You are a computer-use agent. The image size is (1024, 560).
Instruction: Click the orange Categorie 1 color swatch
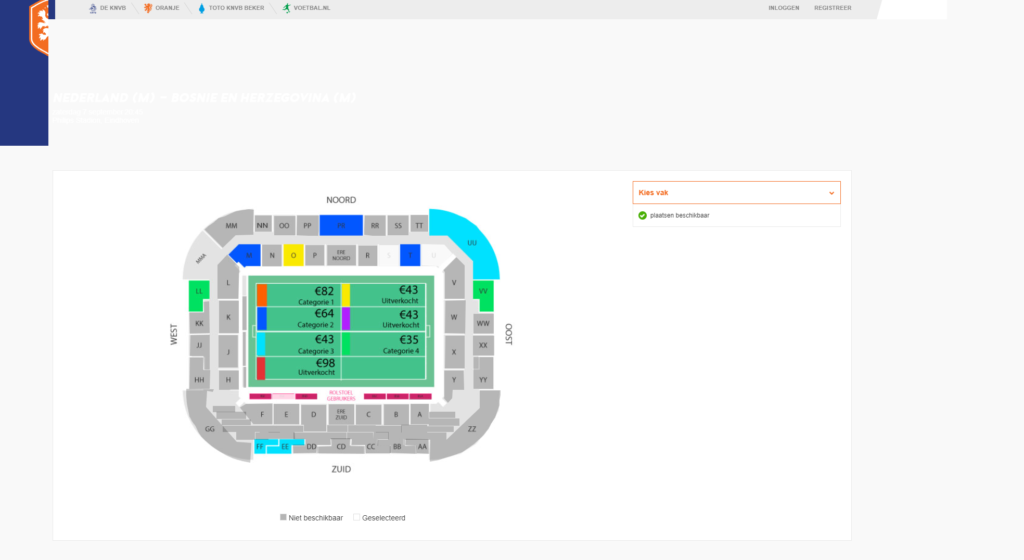tap(262, 295)
